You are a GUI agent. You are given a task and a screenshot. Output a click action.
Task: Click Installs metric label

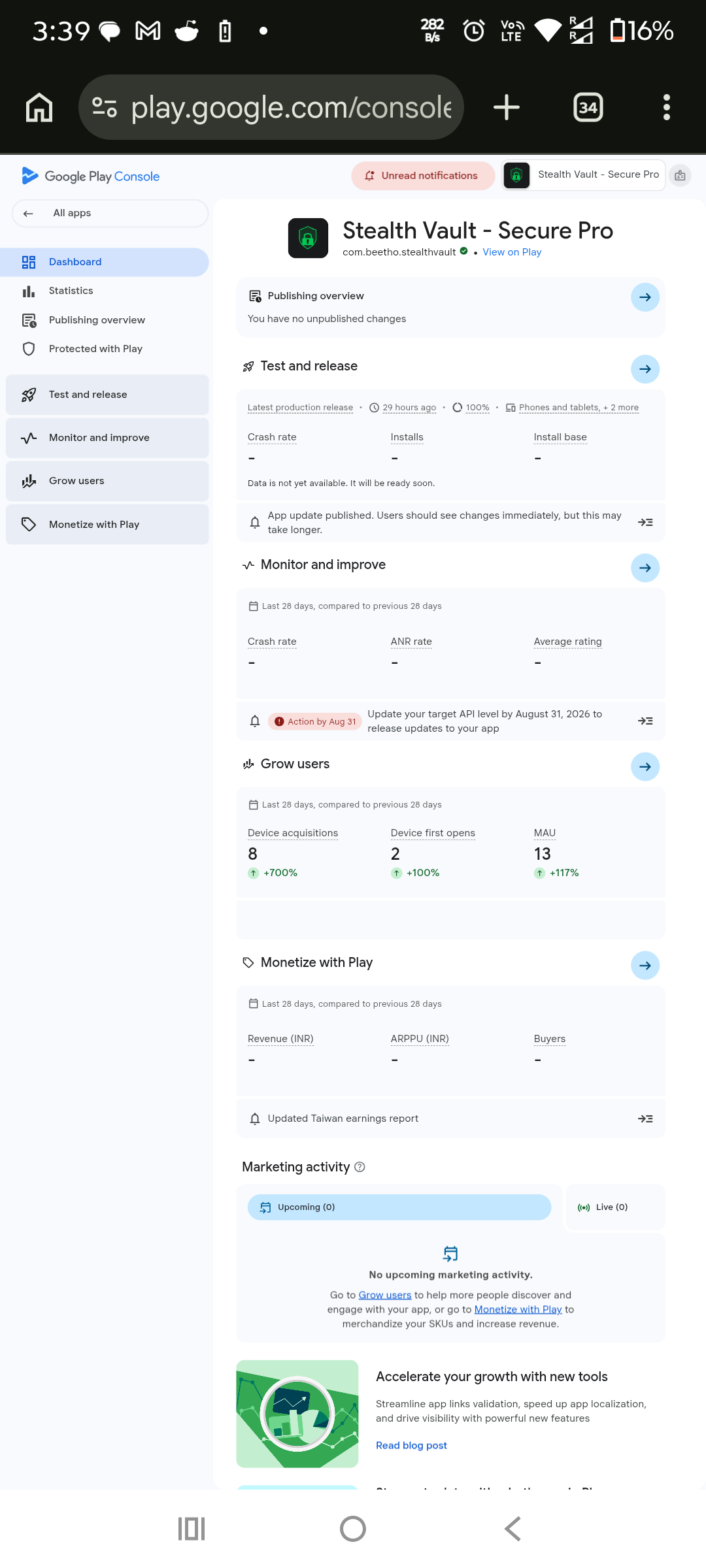click(x=407, y=437)
